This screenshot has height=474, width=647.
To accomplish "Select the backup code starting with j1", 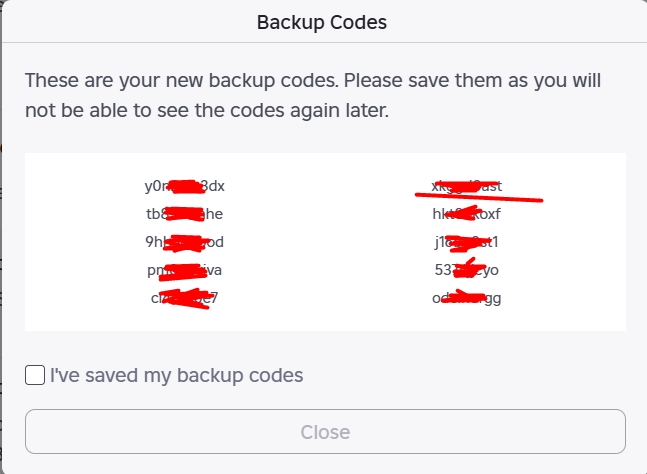I will point(466,242).
